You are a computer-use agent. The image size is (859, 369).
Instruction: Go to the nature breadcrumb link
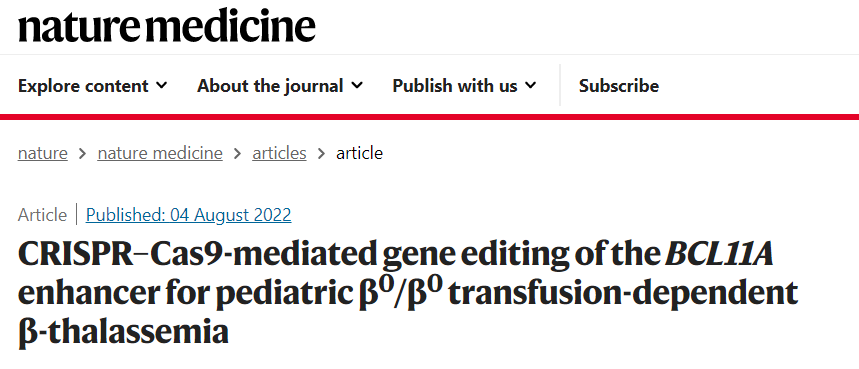[x=43, y=153]
